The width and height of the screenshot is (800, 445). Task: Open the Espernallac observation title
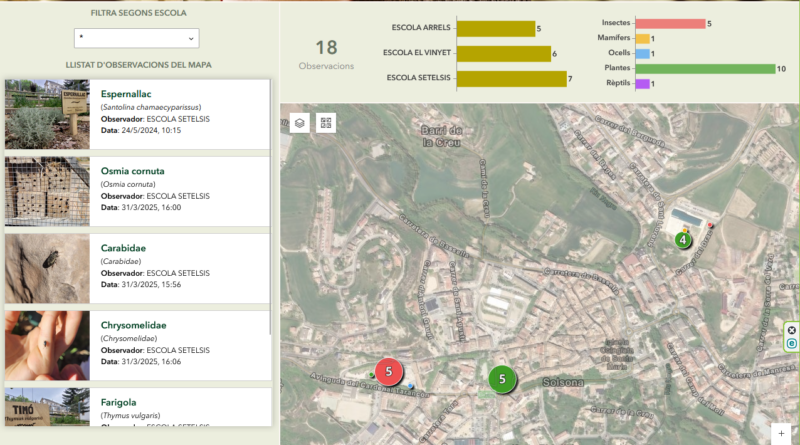(x=126, y=94)
